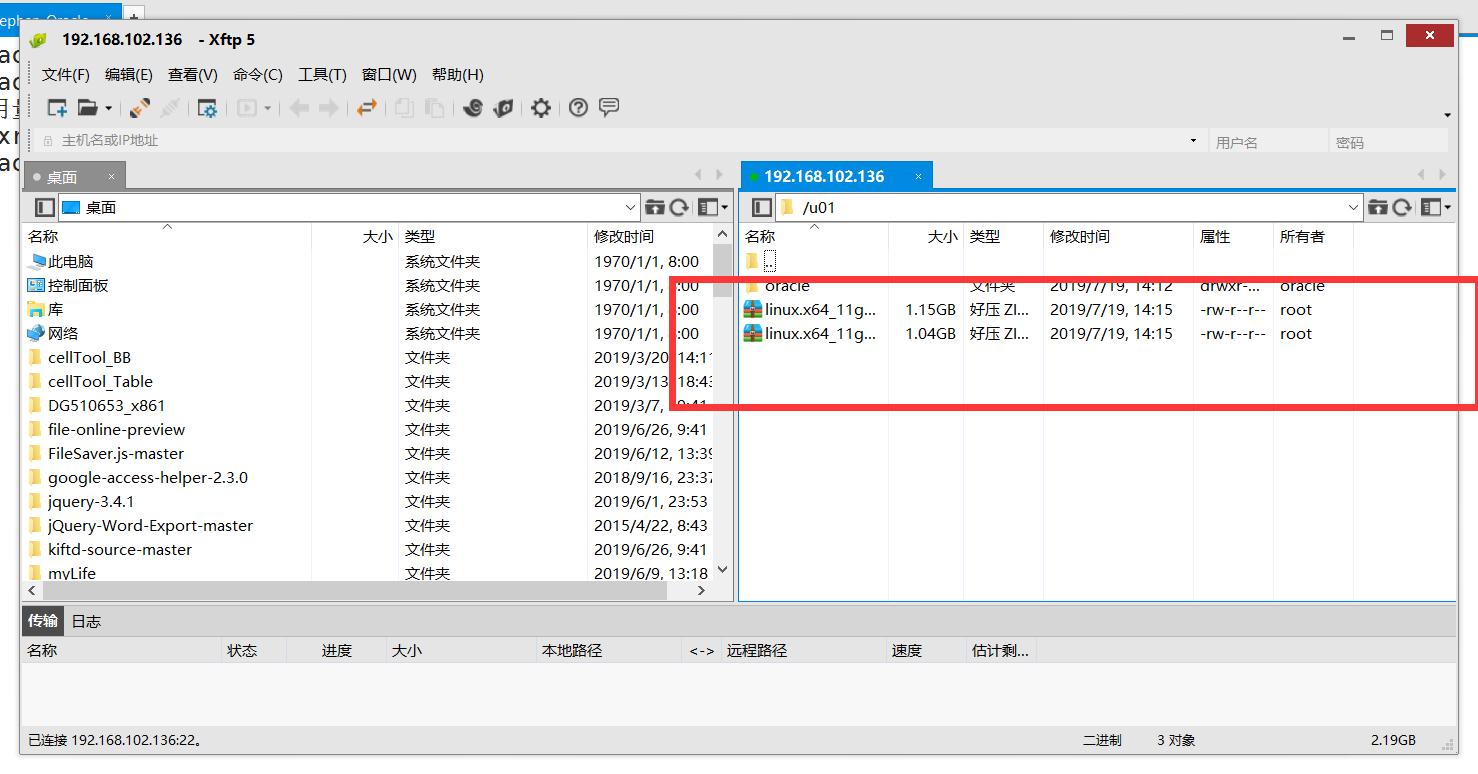Open the /u01 remote path dropdown
Viewport: 1478px width, 774px height.
click(x=1354, y=207)
